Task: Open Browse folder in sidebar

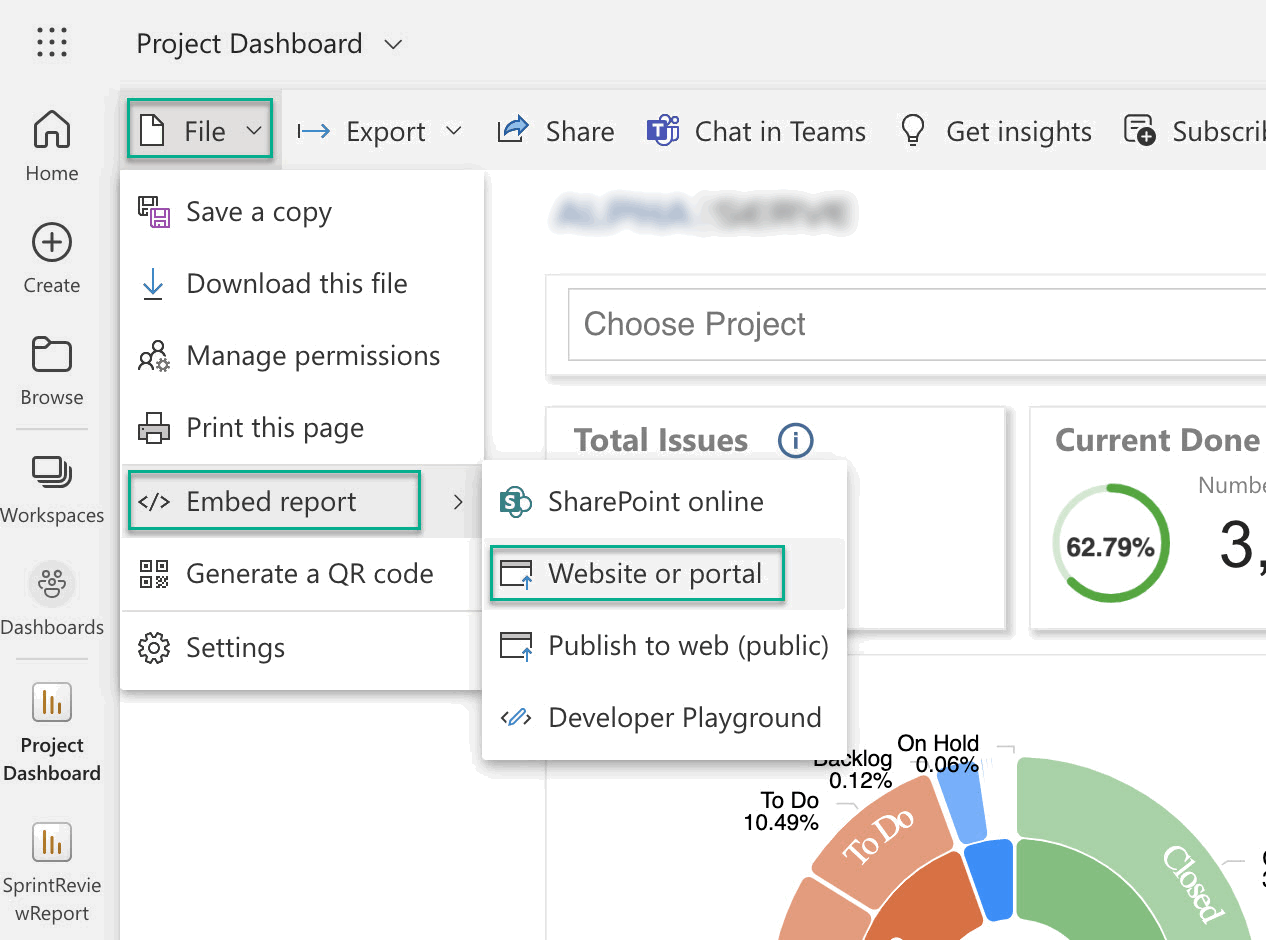Action: tap(52, 370)
